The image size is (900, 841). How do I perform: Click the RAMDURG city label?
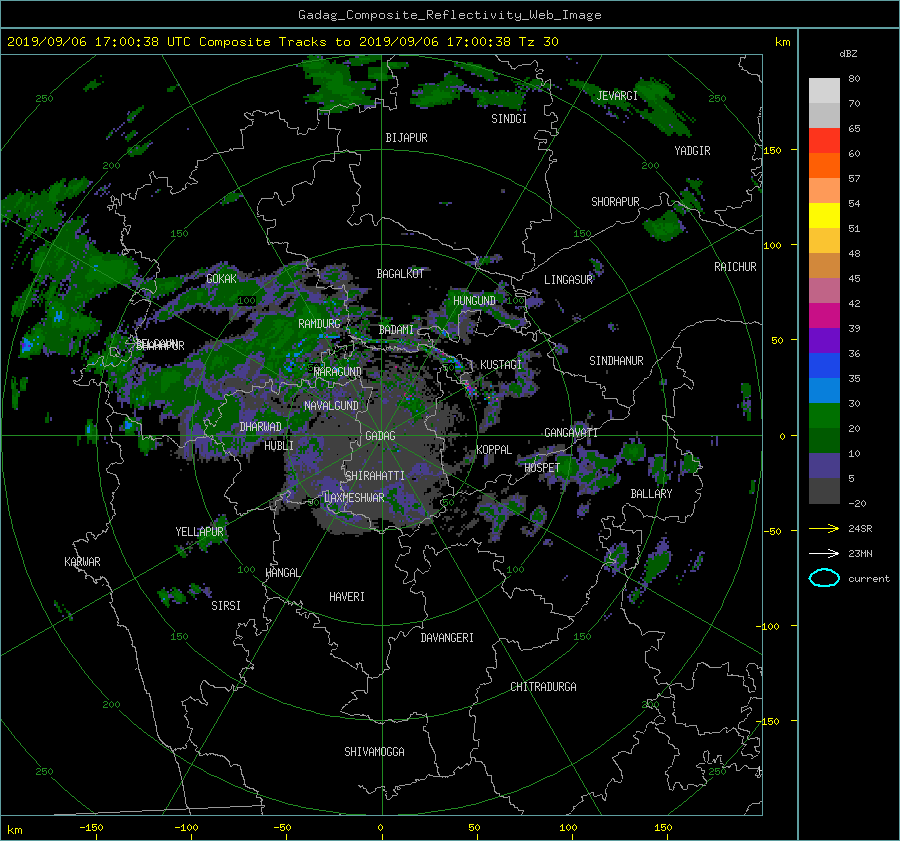point(319,324)
